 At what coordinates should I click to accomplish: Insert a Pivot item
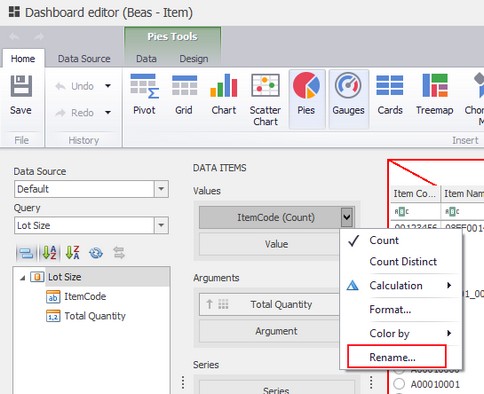[x=144, y=95]
